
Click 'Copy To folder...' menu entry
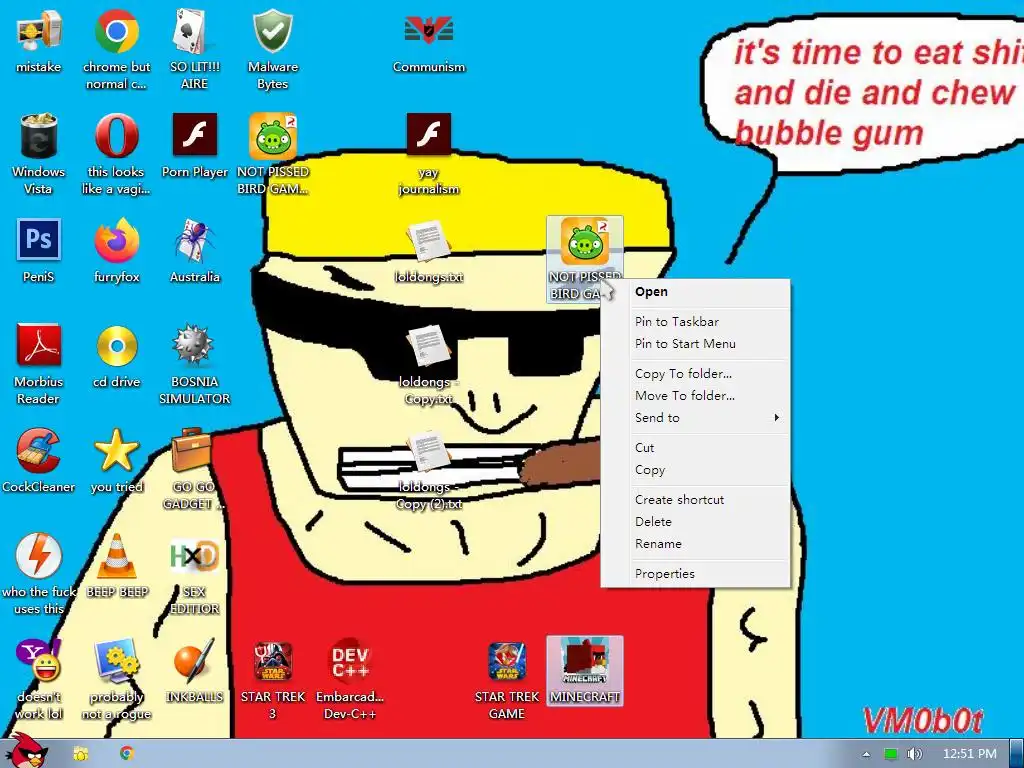coord(695,374)
